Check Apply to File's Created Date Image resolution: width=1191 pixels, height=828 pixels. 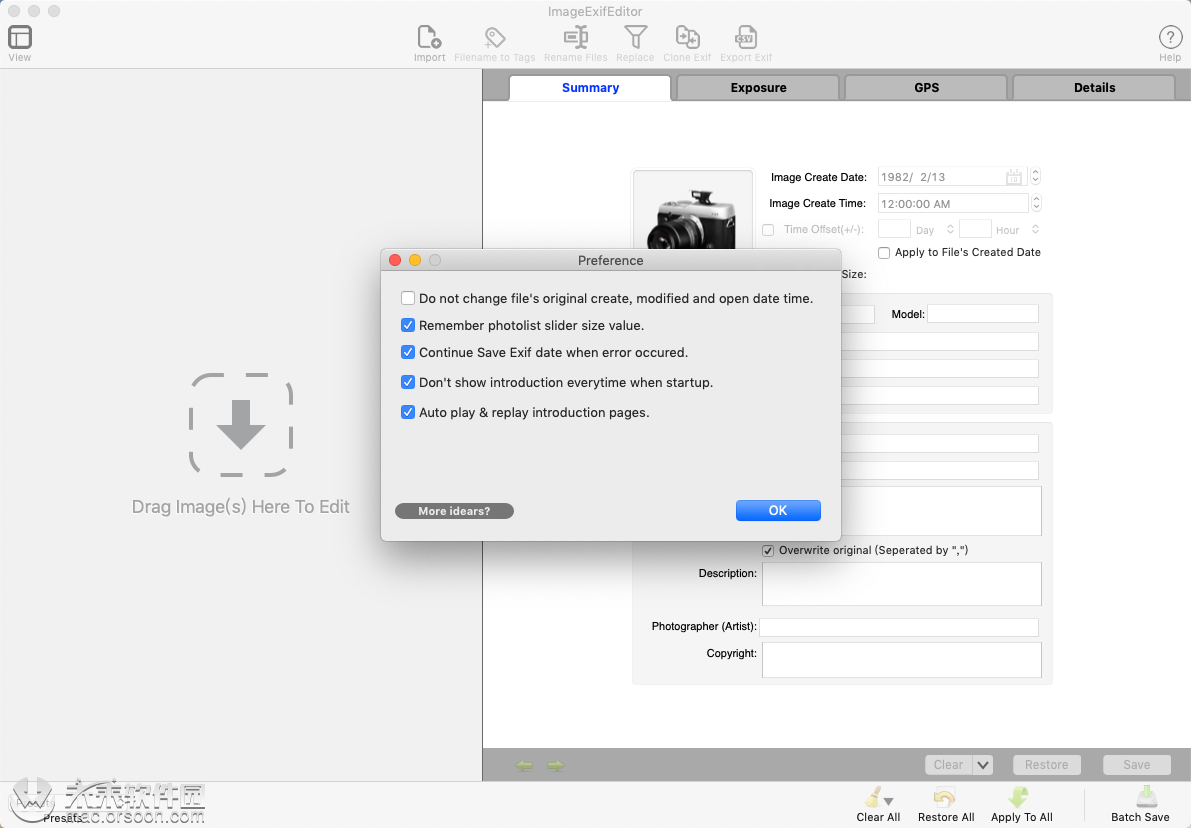click(884, 252)
